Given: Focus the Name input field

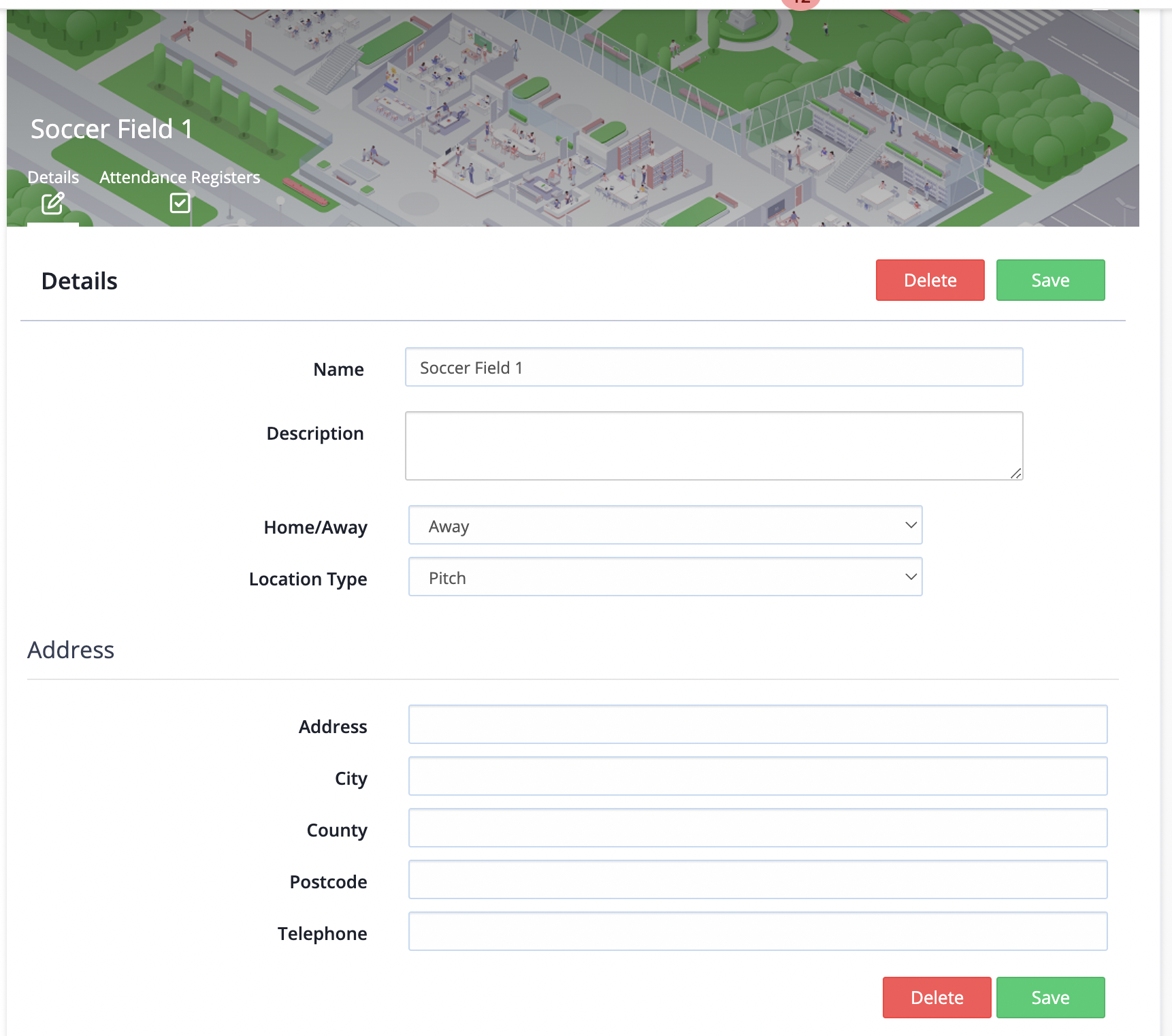Looking at the screenshot, I should point(714,367).
